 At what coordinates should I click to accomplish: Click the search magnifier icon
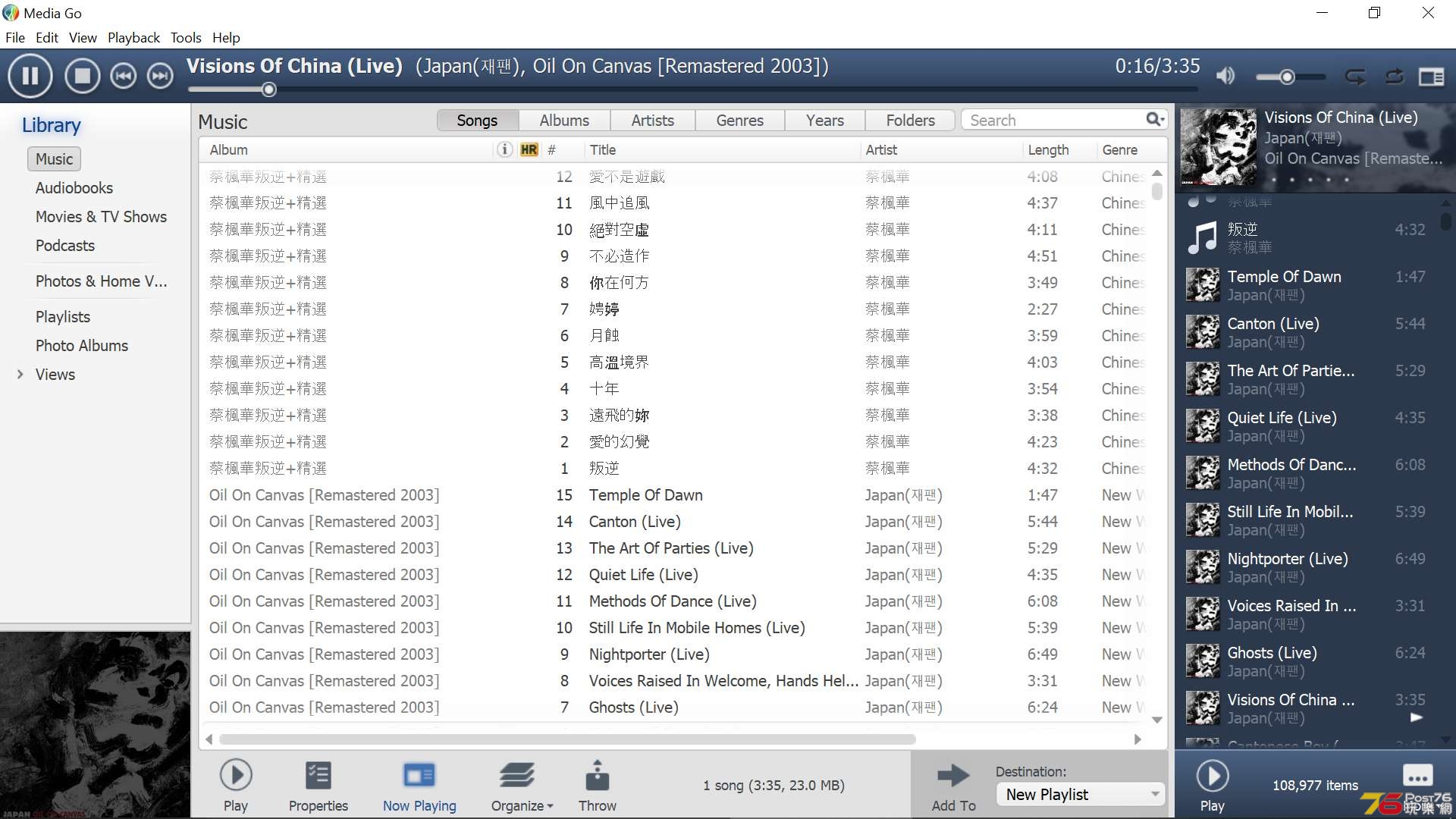[x=1154, y=120]
